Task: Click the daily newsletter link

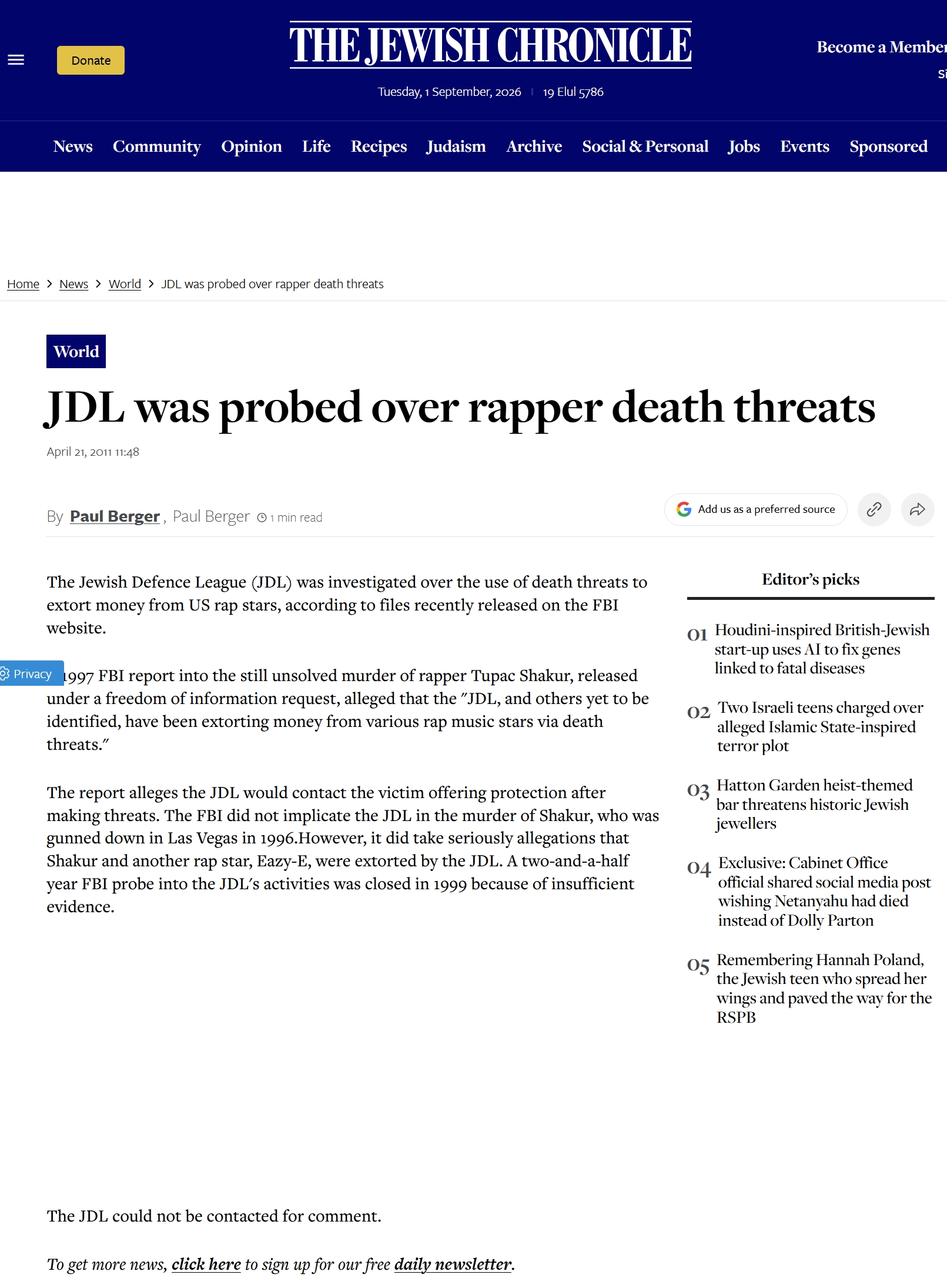Action: coord(453,1264)
